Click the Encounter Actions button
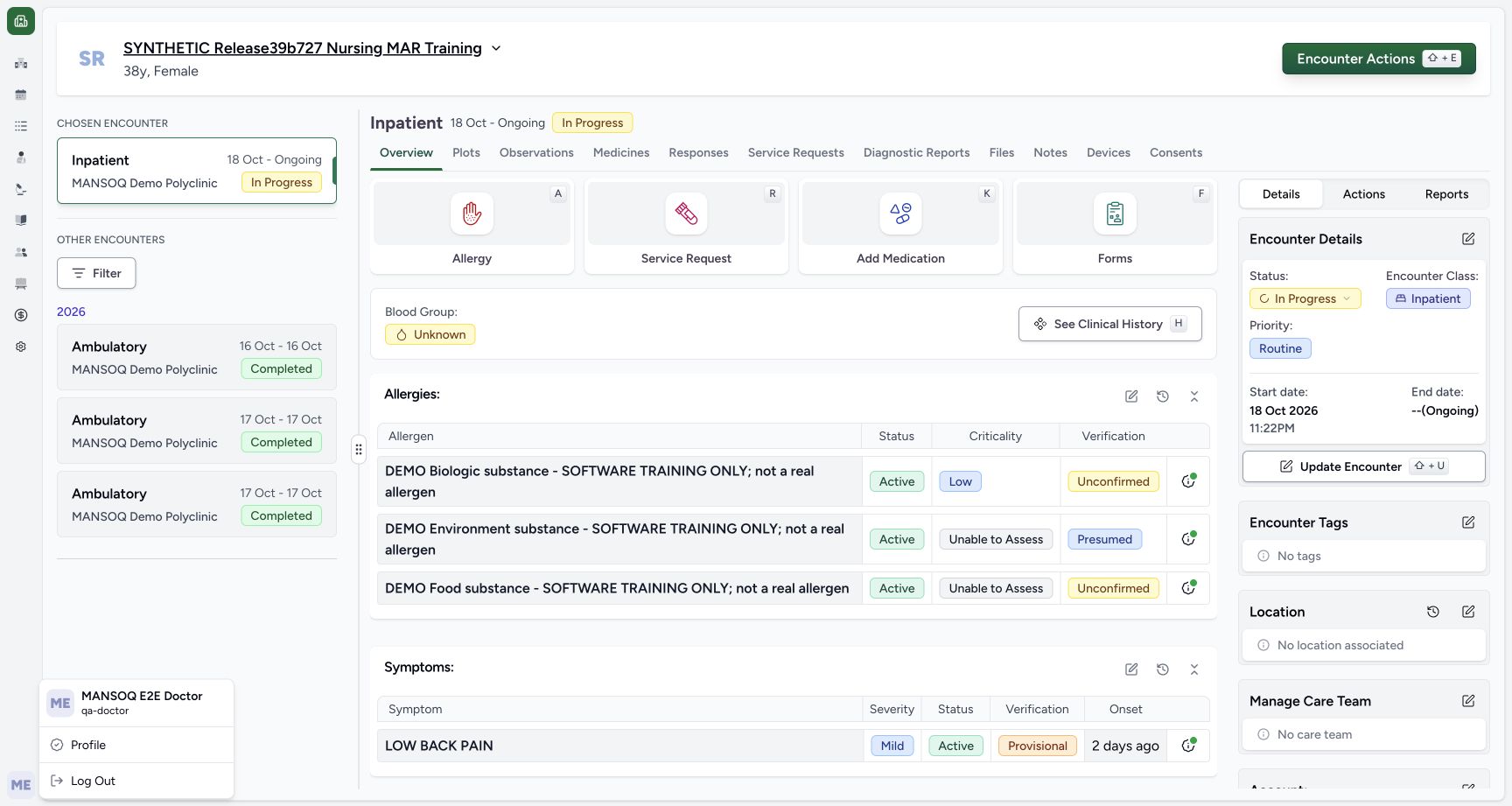1512x806 pixels. (1379, 59)
